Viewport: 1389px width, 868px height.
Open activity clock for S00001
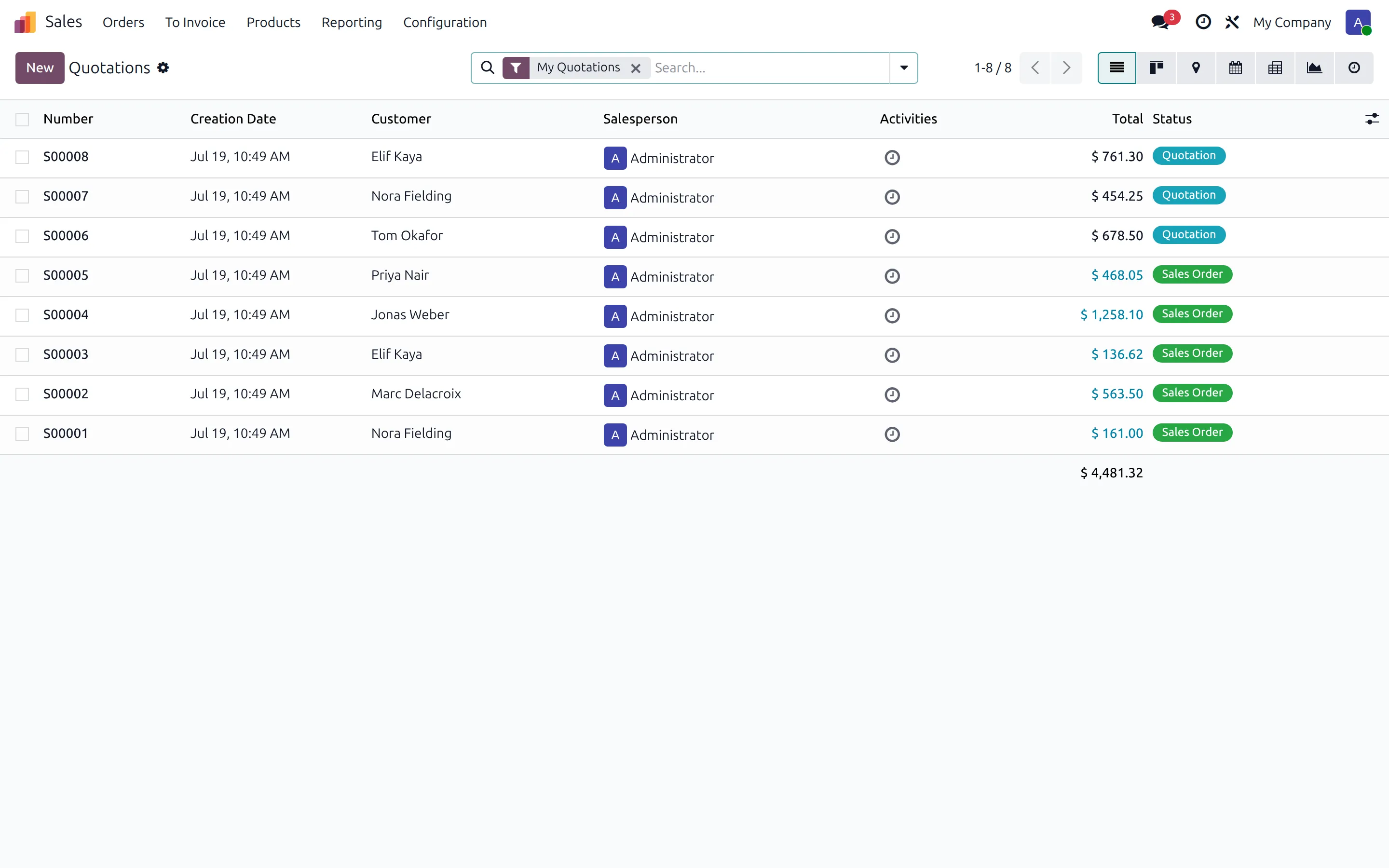coord(892,434)
